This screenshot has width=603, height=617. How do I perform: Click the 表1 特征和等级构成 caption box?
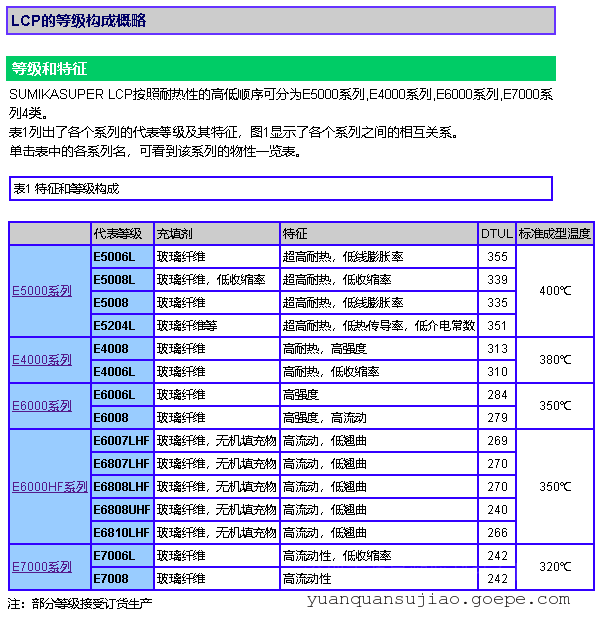click(x=280, y=188)
